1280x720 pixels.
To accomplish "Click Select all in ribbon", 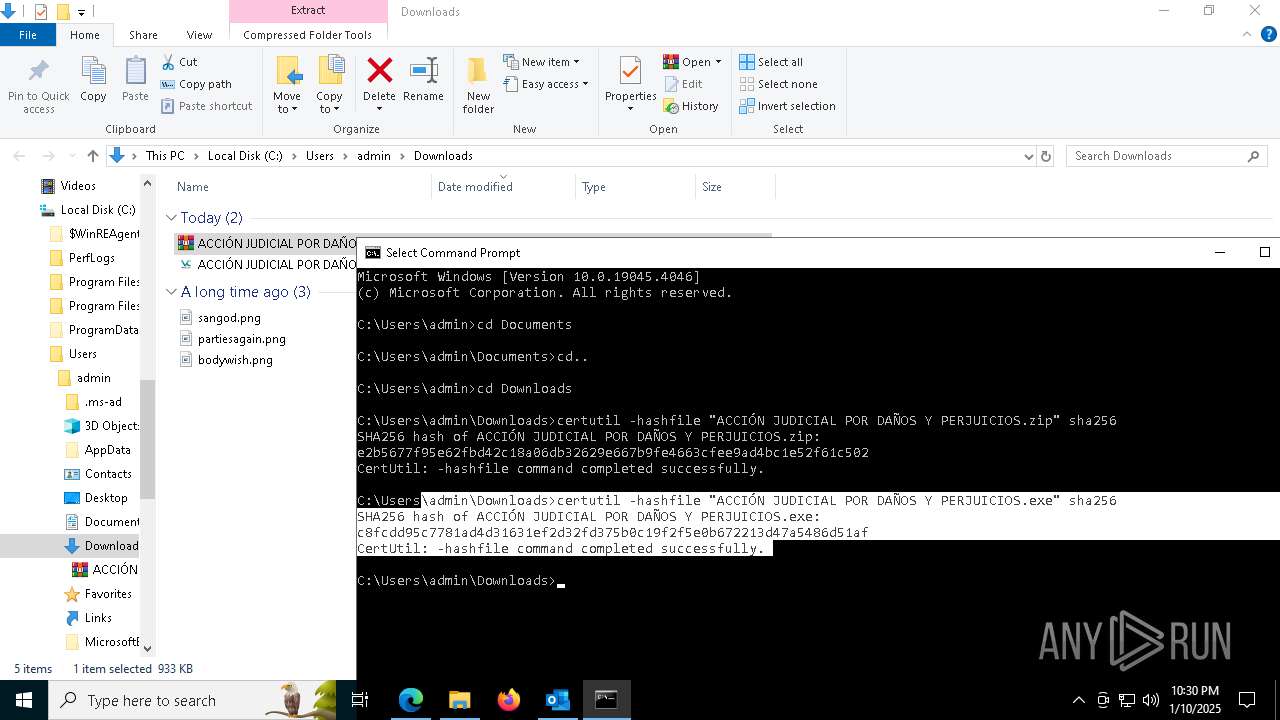I will pyautogui.click(x=771, y=62).
